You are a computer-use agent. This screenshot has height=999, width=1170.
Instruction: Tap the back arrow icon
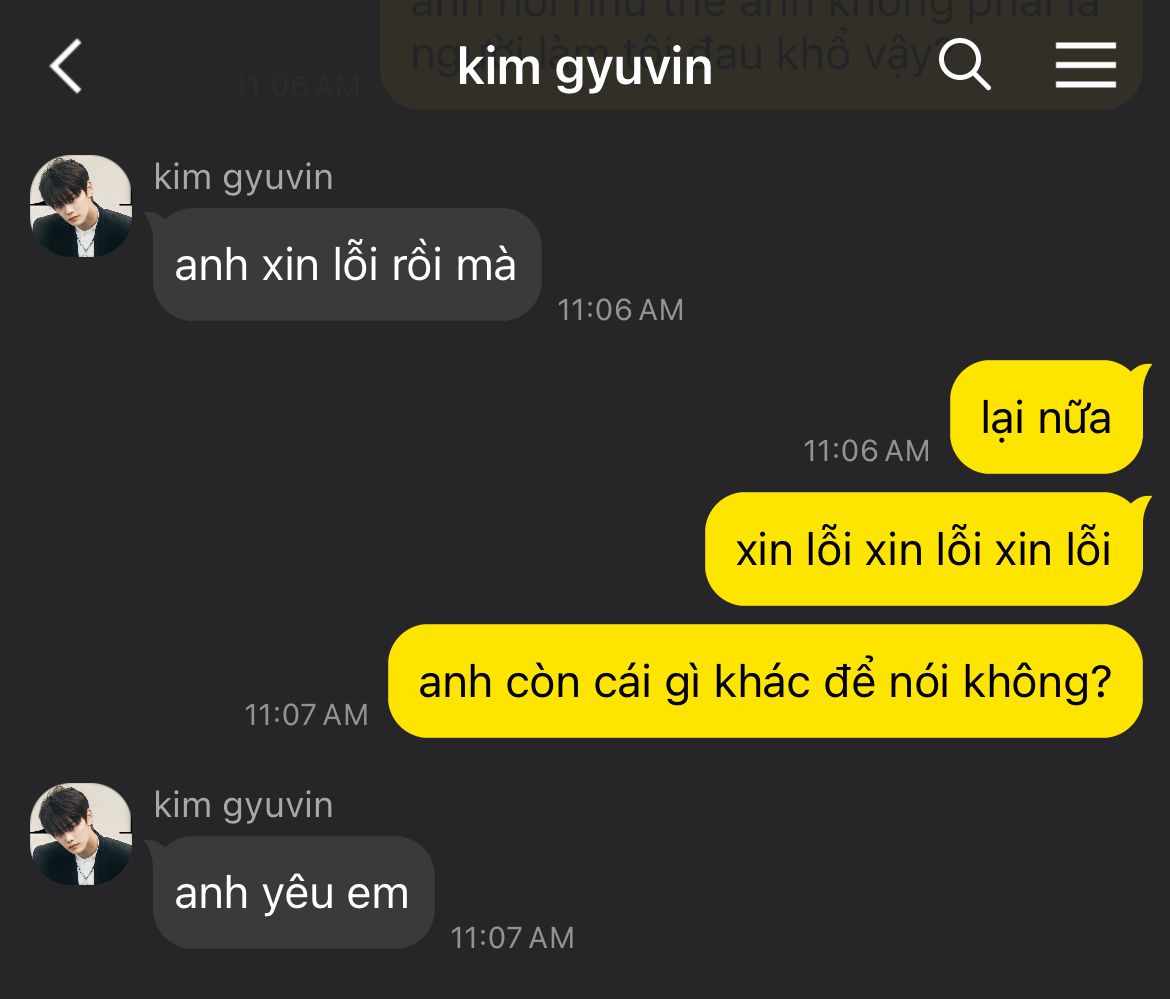pyautogui.click(x=66, y=66)
